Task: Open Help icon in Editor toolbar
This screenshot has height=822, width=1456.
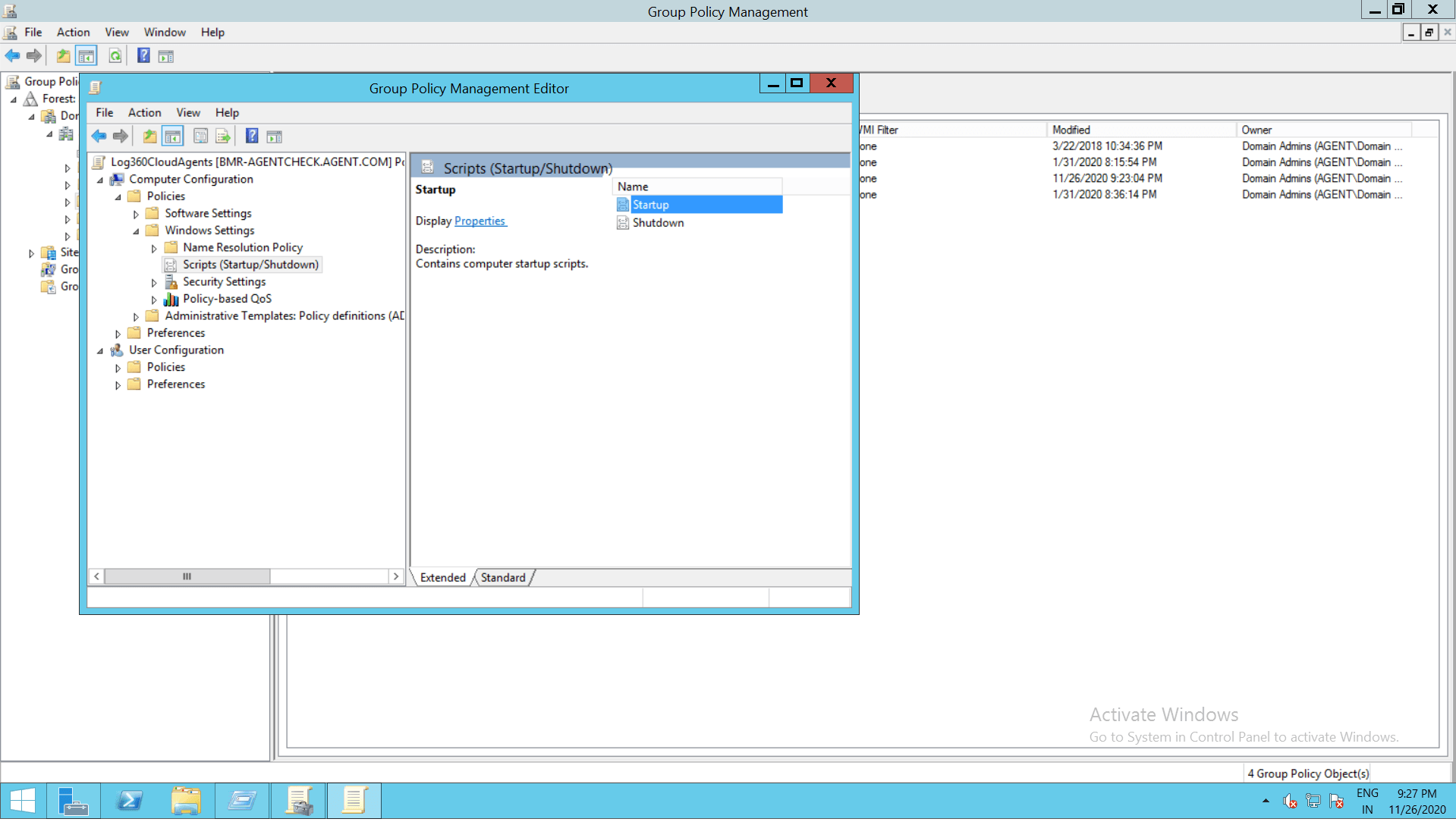Action: [x=252, y=136]
